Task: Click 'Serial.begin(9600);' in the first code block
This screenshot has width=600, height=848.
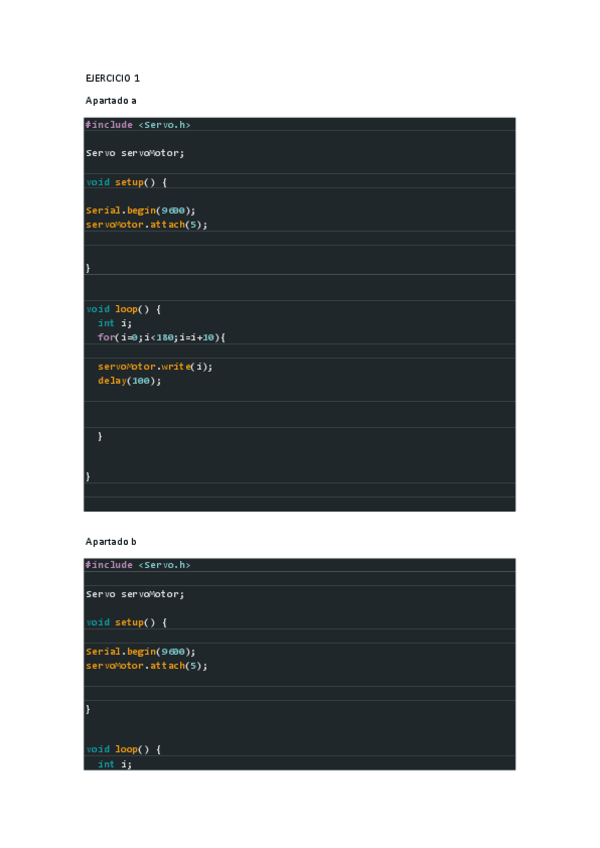Action: [141, 210]
